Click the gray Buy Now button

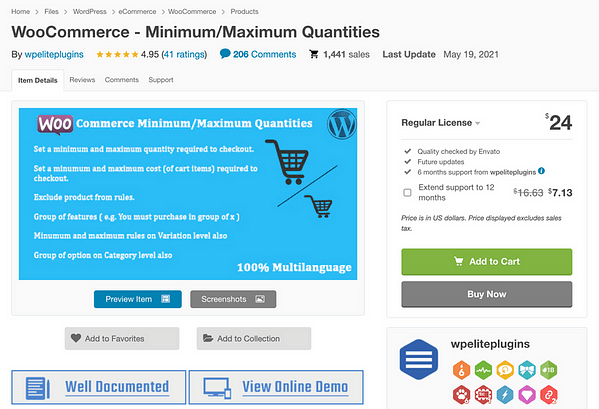click(x=487, y=294)
